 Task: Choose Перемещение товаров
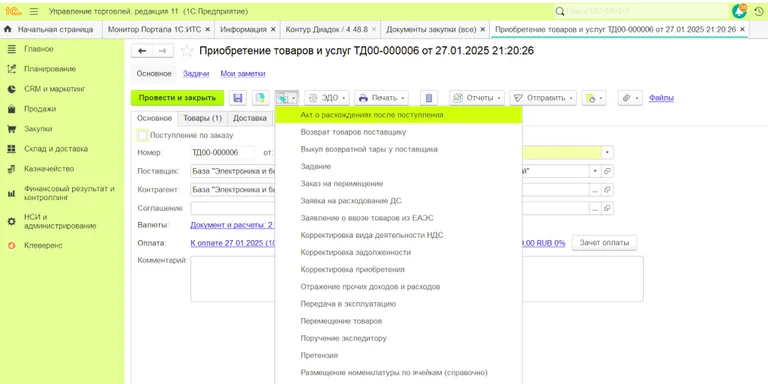tap(399, 321)
